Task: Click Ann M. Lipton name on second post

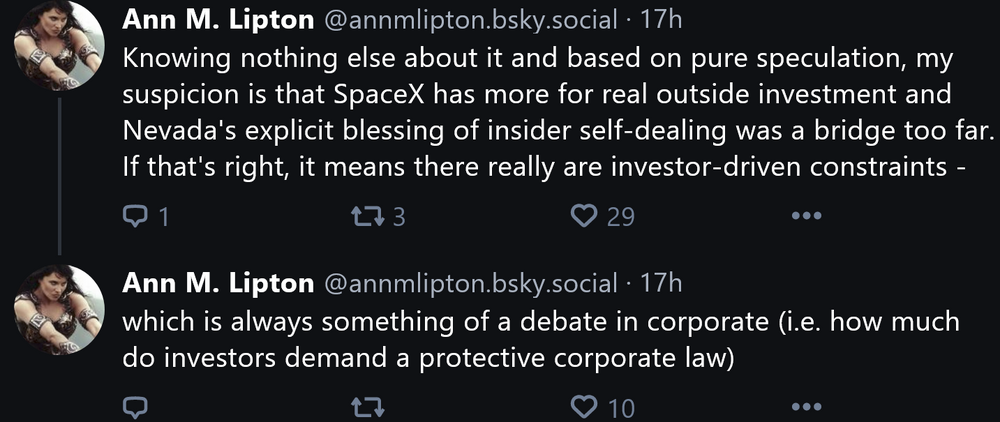Action: click(218, 283)
